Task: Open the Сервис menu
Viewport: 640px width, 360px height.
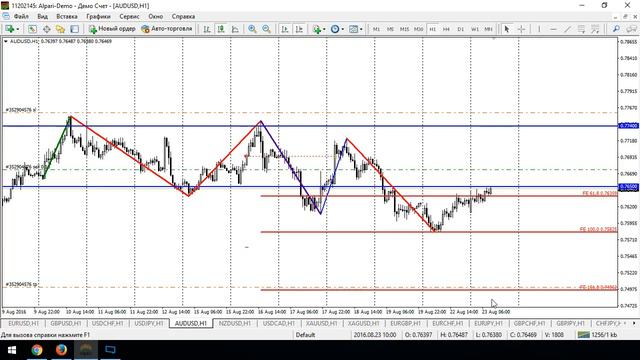Action: 129,17
